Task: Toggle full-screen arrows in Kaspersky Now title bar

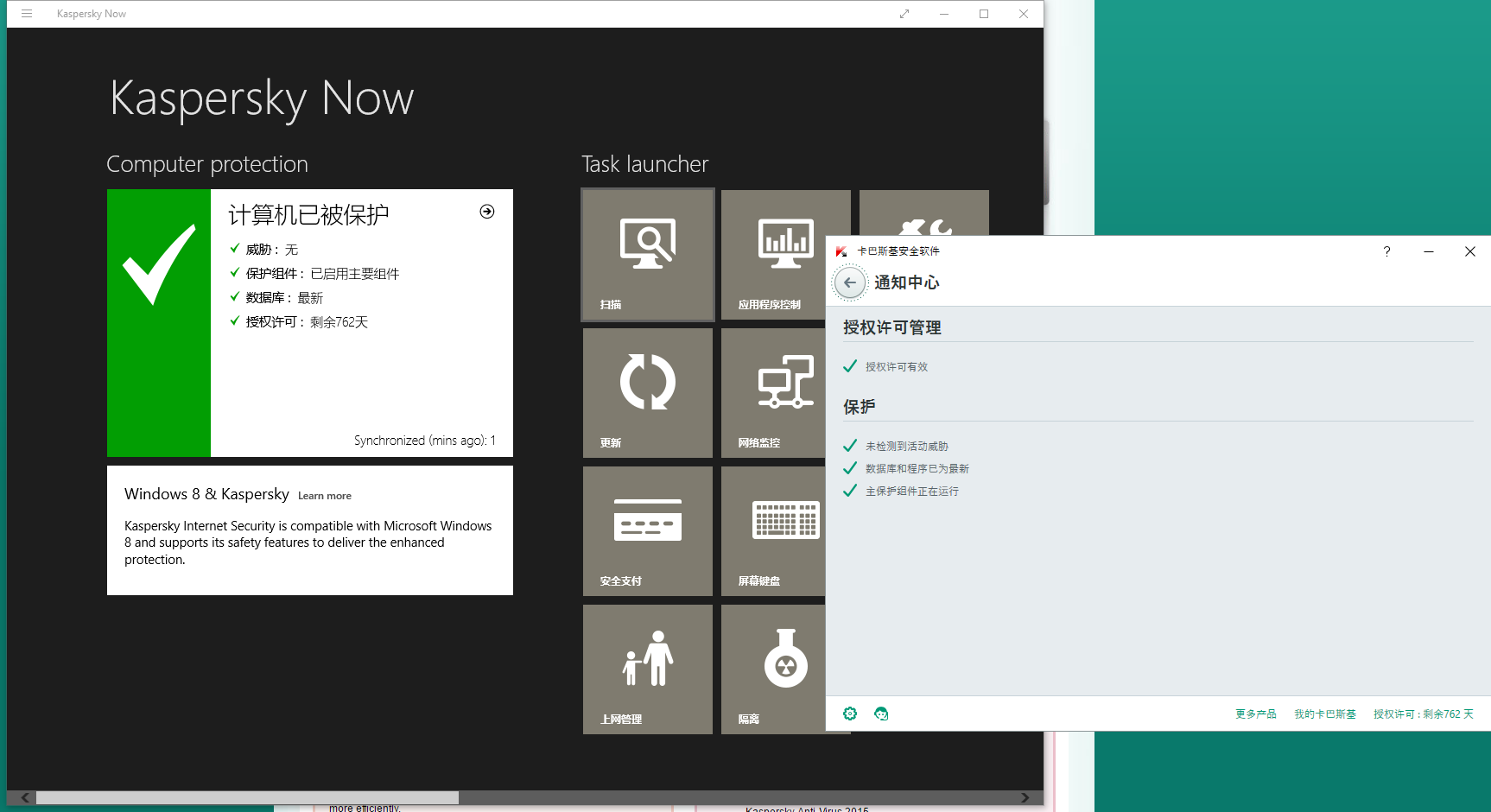Action: (x=904, y=14)
